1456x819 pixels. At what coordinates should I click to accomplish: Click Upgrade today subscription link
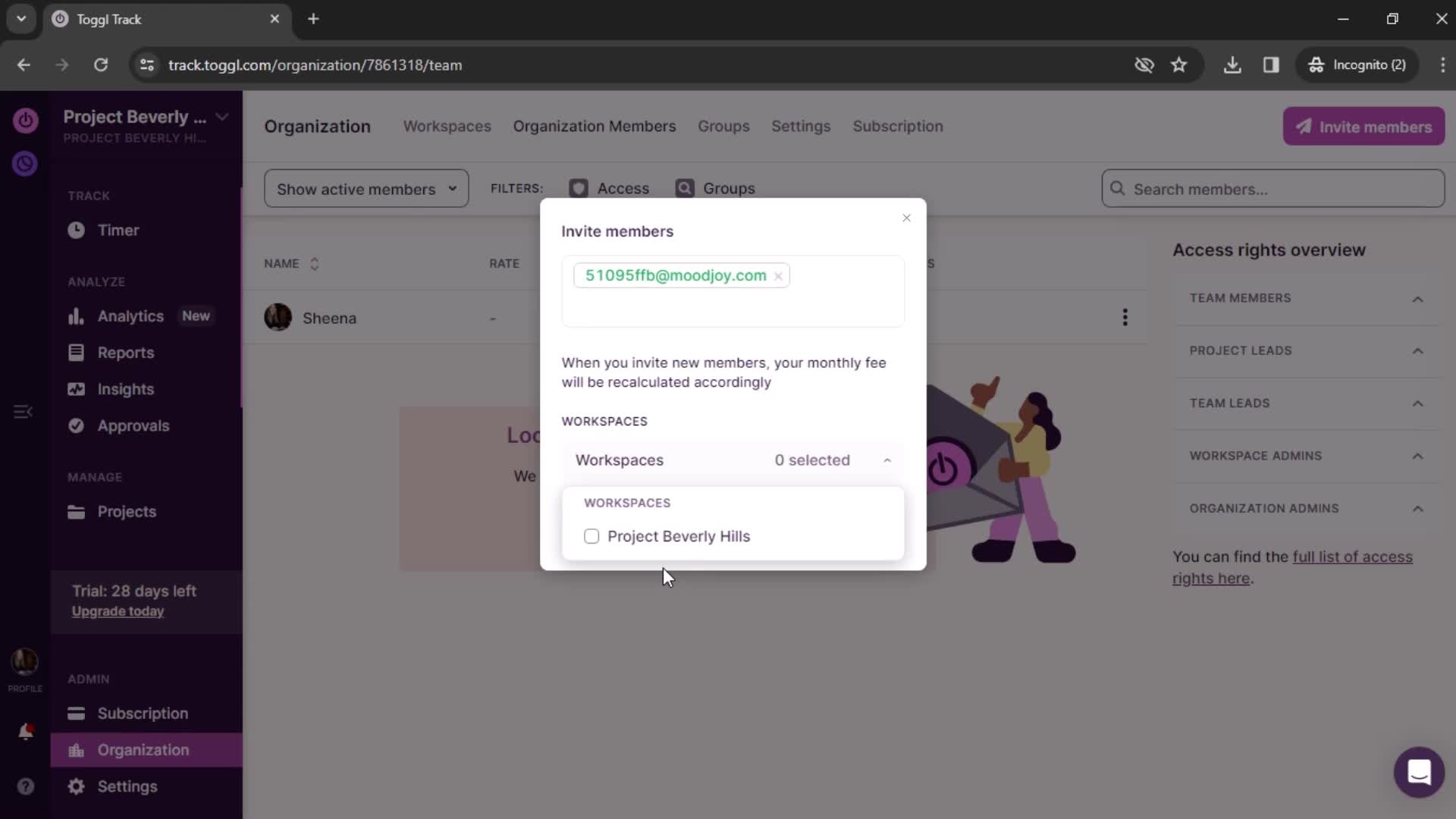click(117, 611)
